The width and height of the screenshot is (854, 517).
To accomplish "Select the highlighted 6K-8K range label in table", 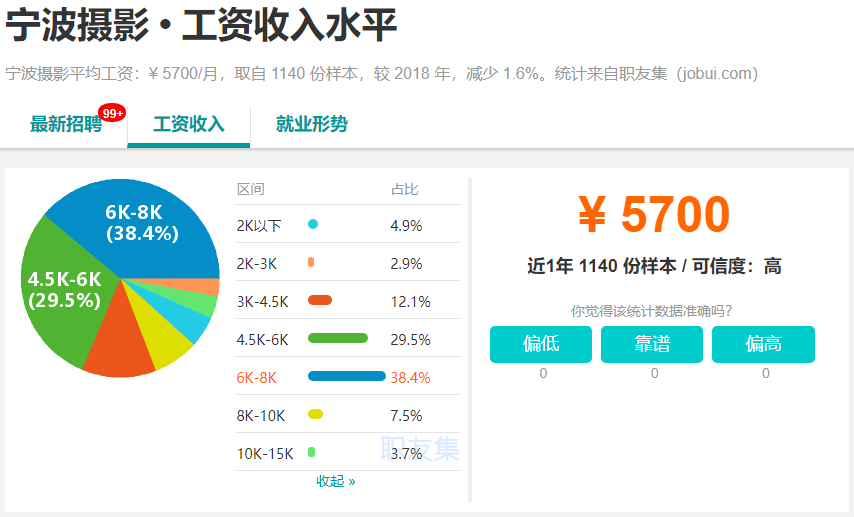I will [257, 378].
